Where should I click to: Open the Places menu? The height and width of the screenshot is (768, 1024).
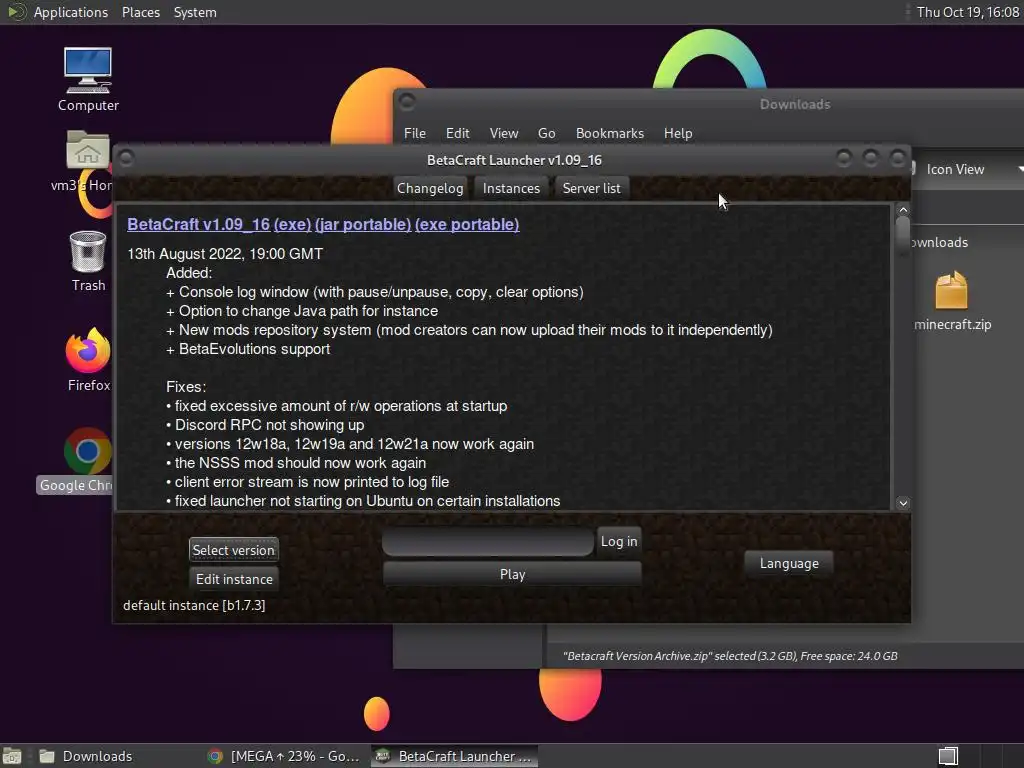point(140,12)
